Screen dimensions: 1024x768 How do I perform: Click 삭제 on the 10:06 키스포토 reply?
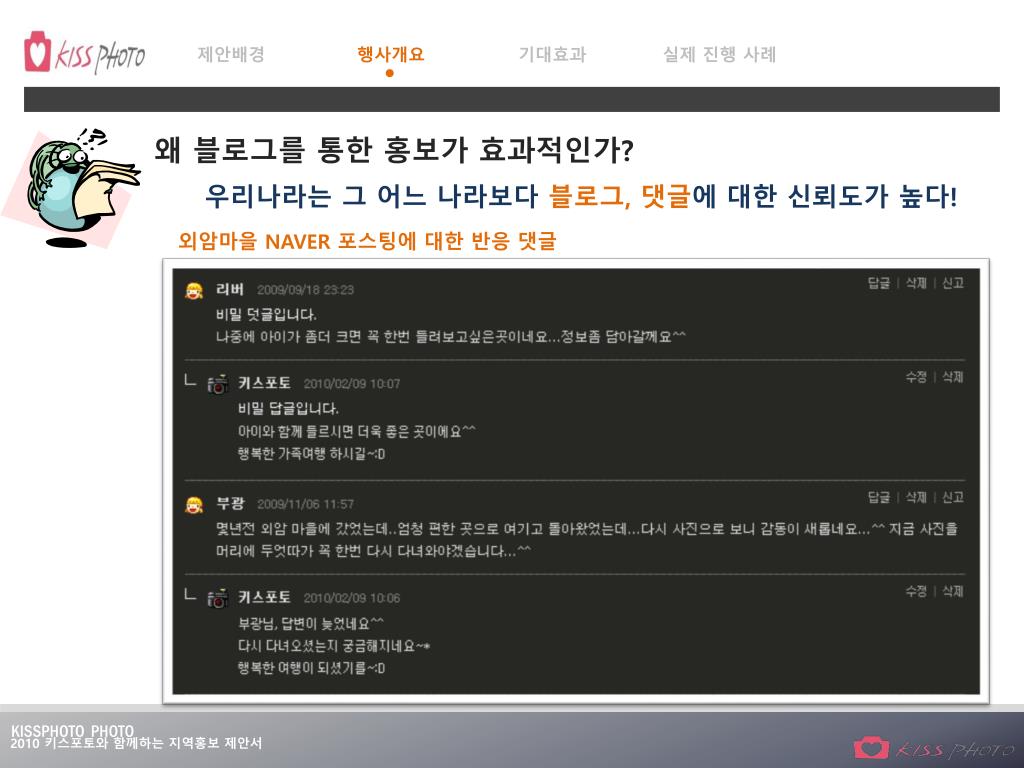tap(953, 591)
